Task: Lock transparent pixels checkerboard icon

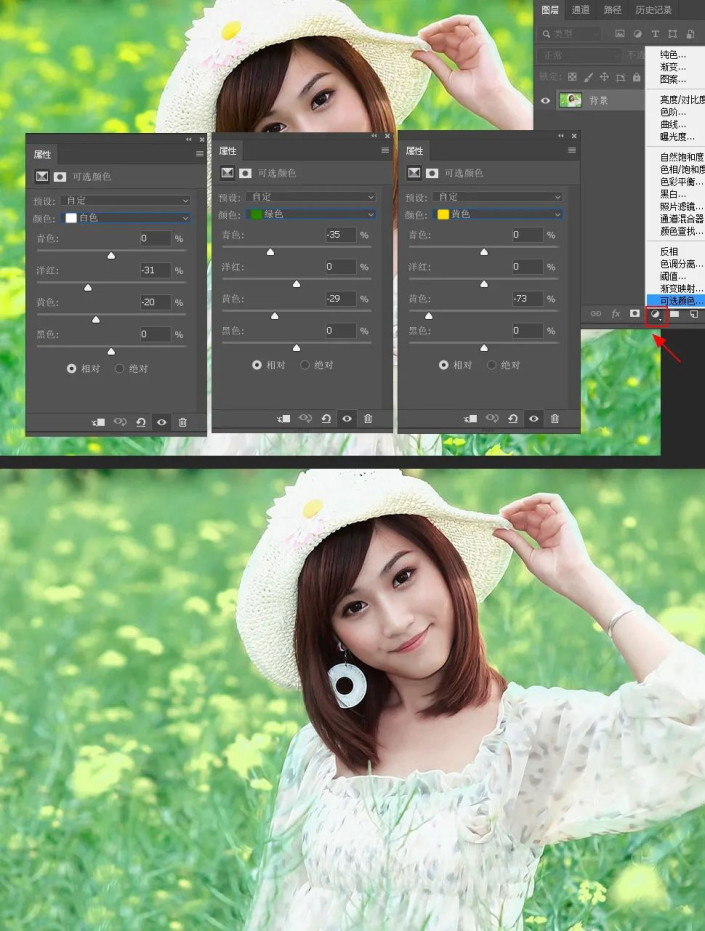Action: (572, 77)
